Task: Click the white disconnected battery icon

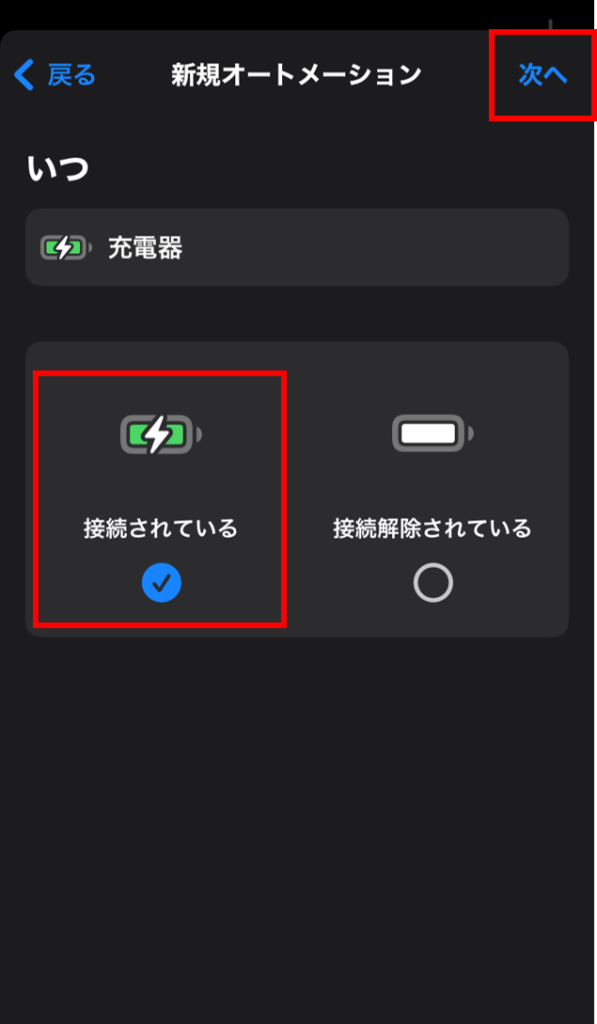Action: coord(432,433)
